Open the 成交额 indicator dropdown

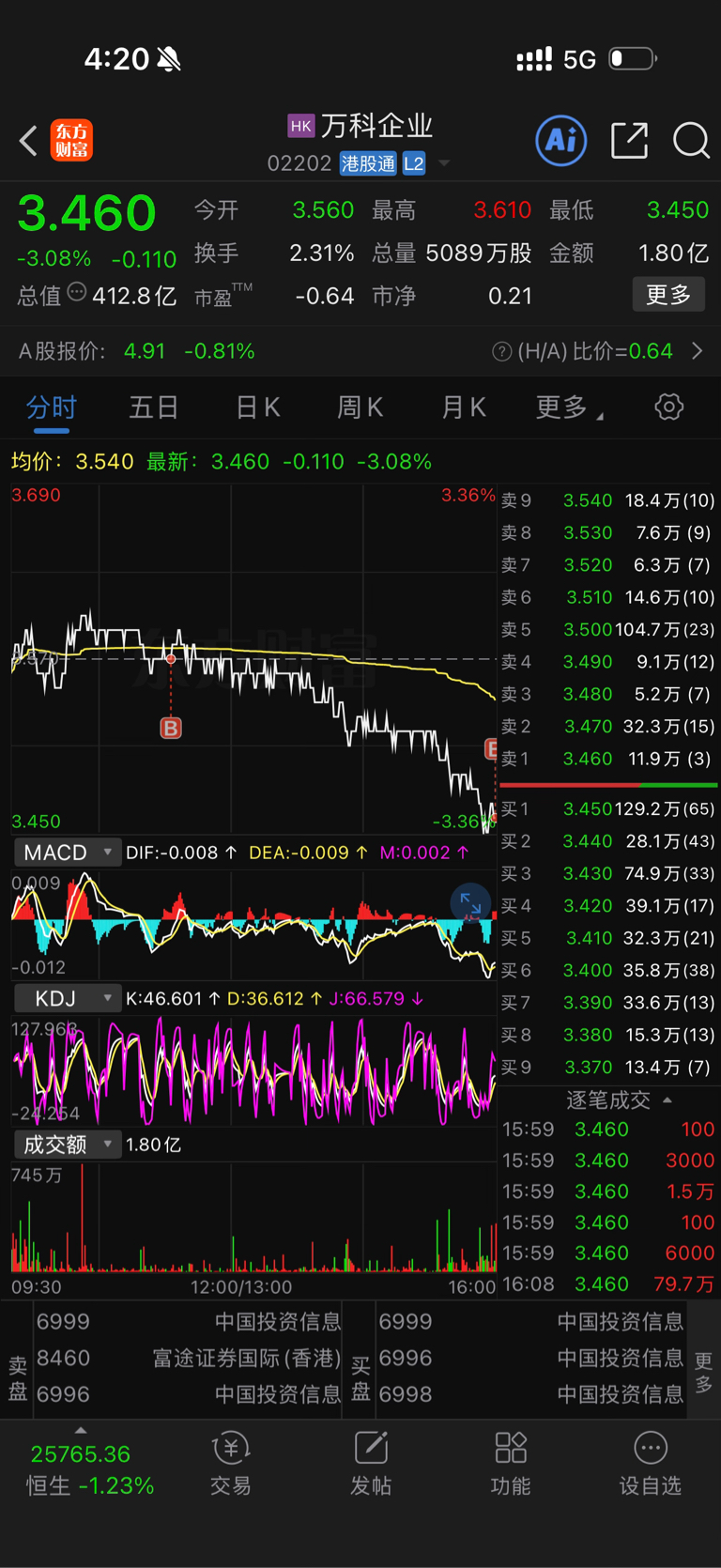68,1145
